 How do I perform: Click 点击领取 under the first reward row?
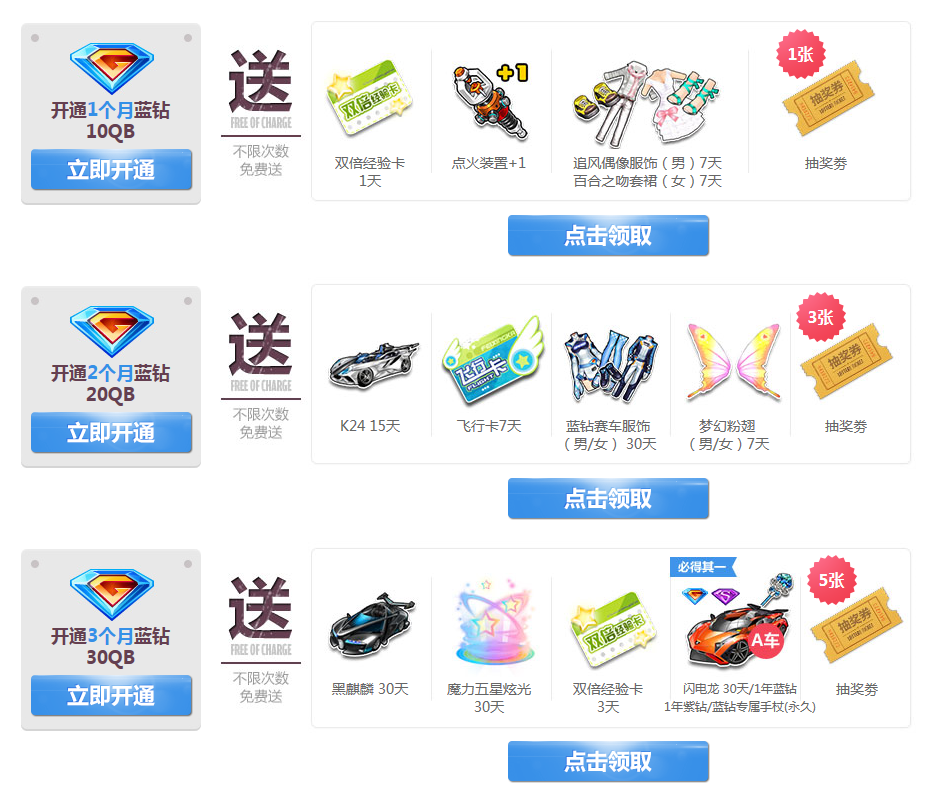pyautogui.click(x=608, y=235)
